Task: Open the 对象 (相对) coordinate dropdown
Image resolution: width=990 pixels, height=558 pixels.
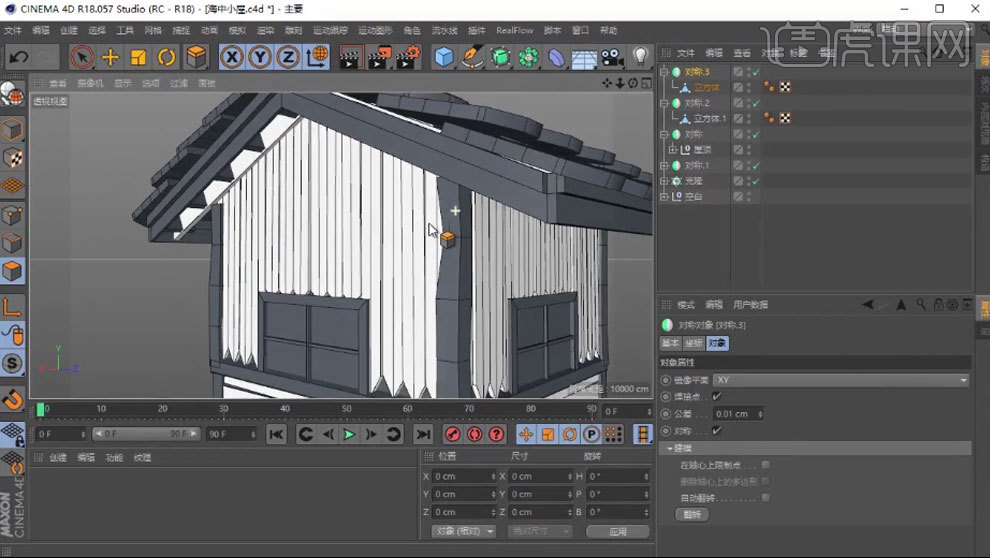Action: 463,531
